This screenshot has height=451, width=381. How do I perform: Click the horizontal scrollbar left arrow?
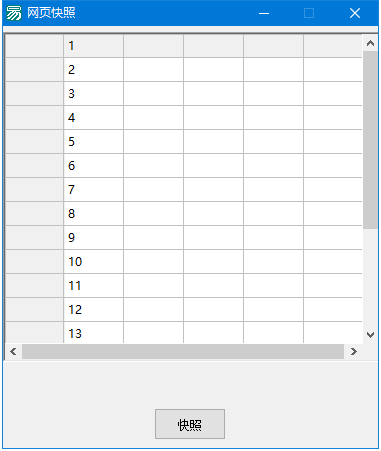pyautogui.click(x=13, y=351)
